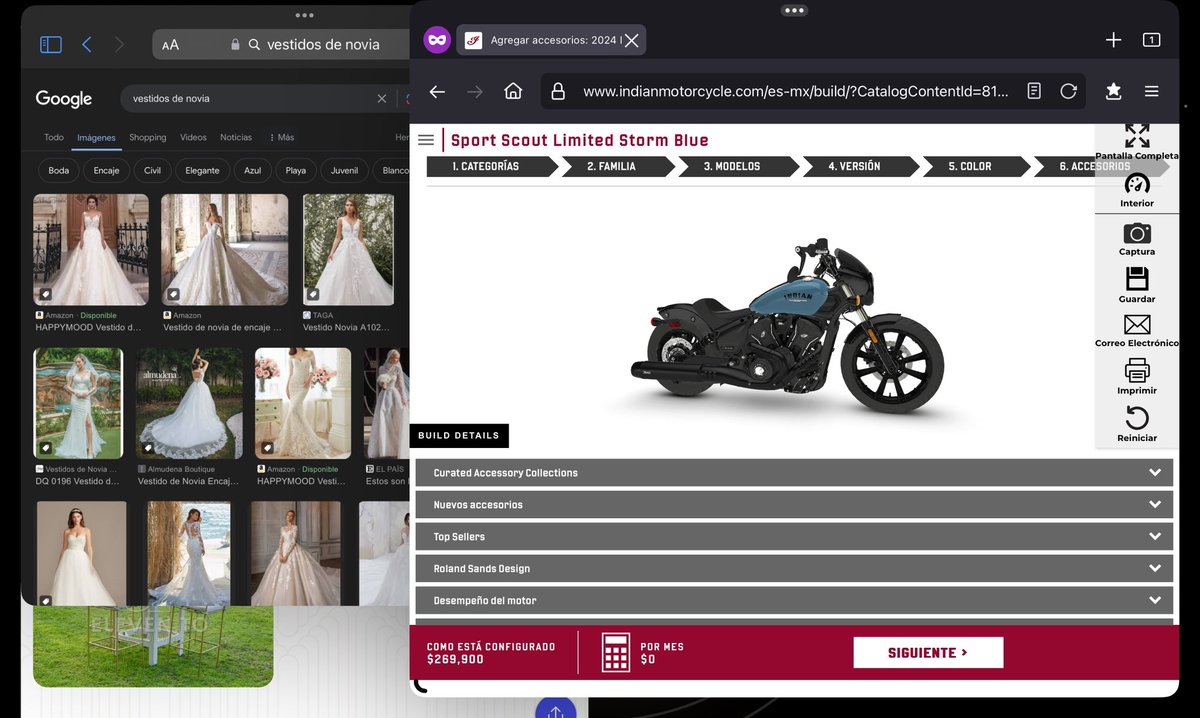Take a Captura snapshot of bike

(1137, 239)
